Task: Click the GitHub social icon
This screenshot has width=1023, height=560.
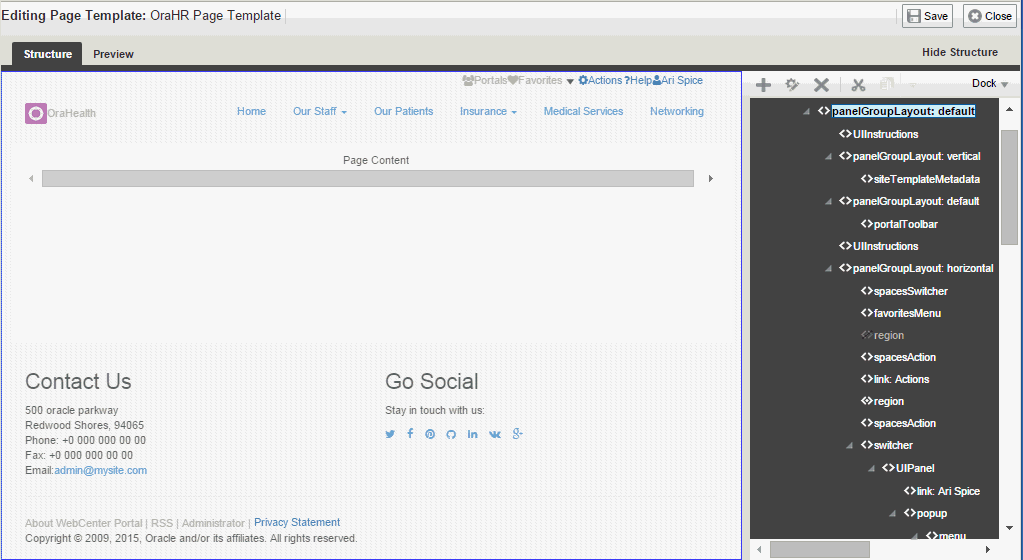Action: tap(451, 434)
